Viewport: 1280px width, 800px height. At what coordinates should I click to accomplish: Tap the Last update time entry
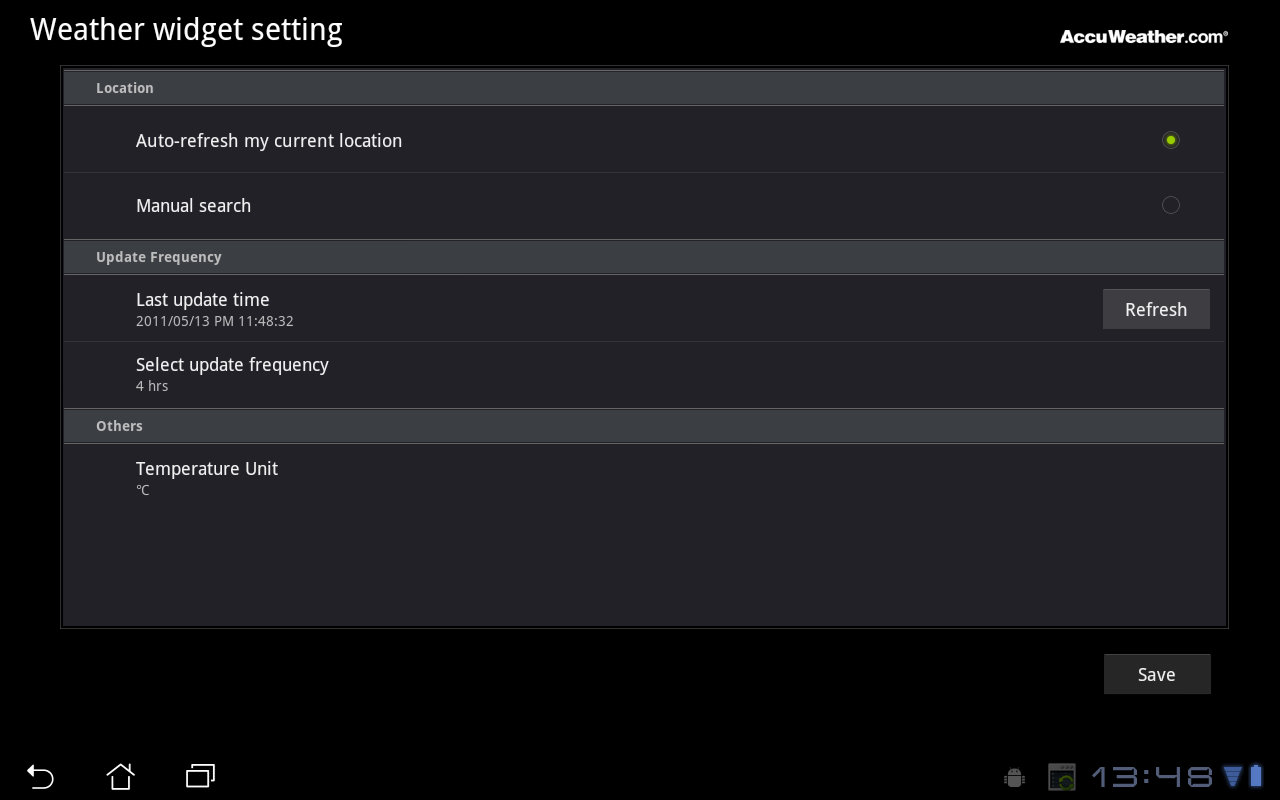pos(644,309)
